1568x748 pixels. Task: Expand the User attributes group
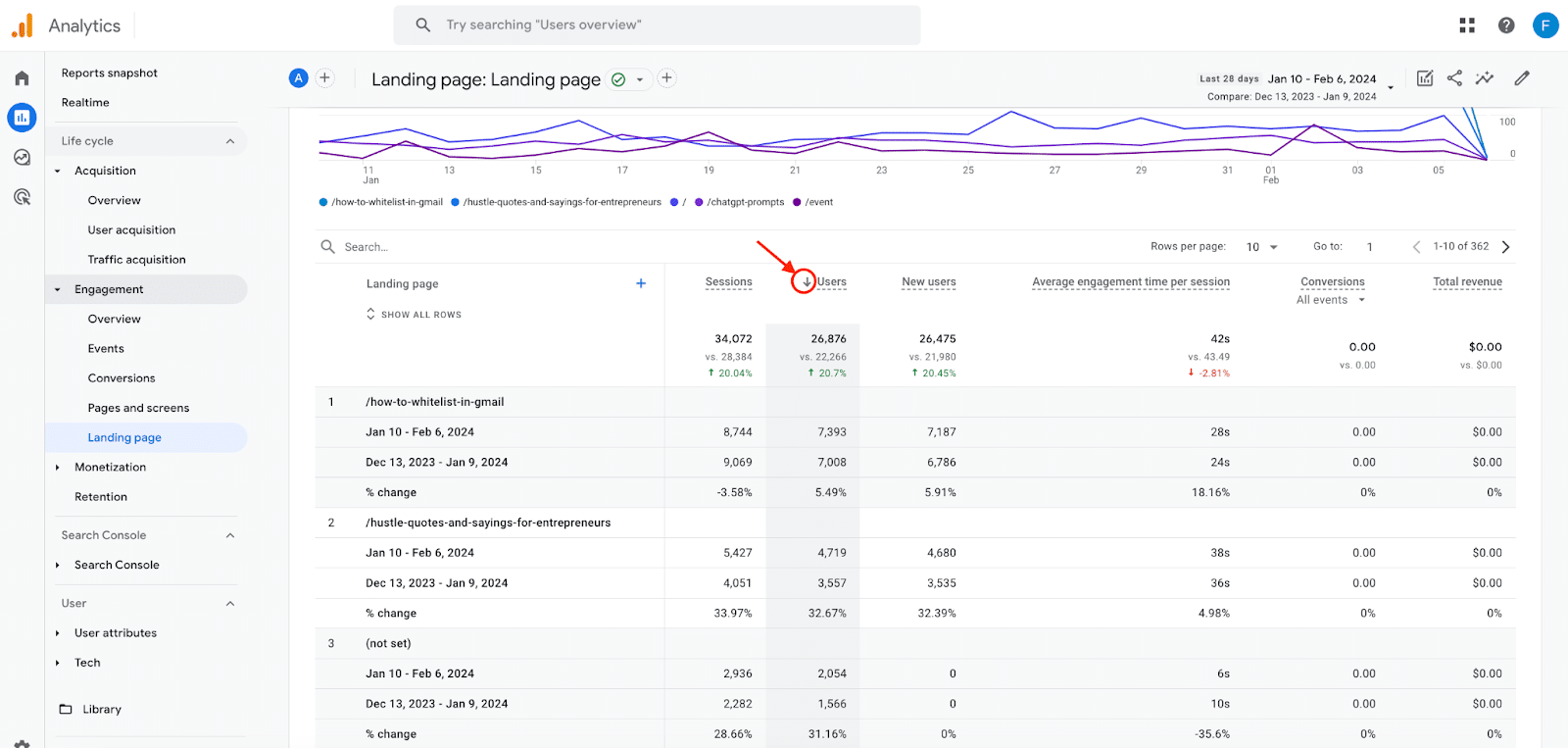click(x=58, y=633)
